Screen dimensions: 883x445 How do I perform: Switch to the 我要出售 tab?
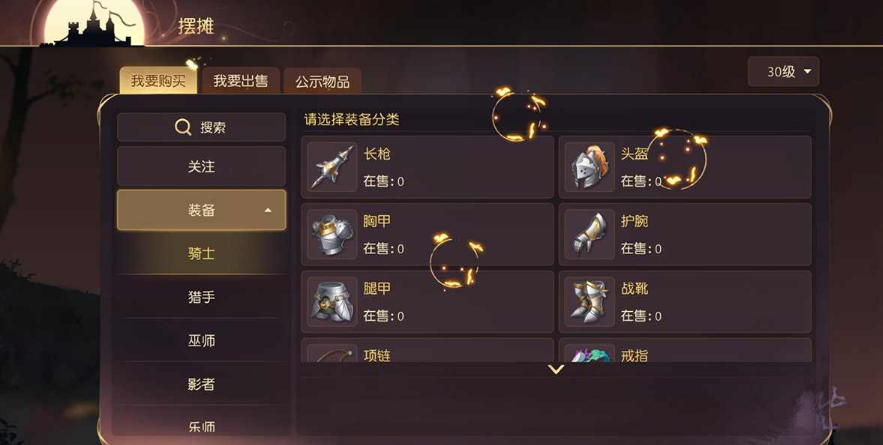click(x=240, y=81)
